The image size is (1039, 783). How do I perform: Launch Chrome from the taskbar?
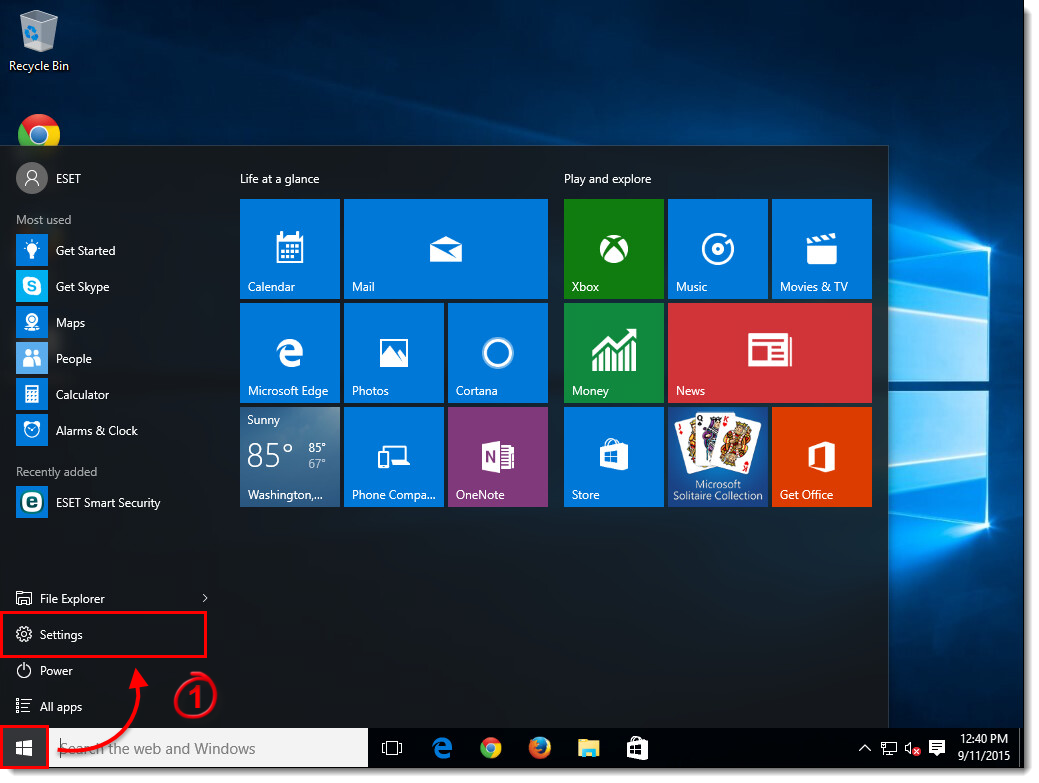(x=491, y=748)
